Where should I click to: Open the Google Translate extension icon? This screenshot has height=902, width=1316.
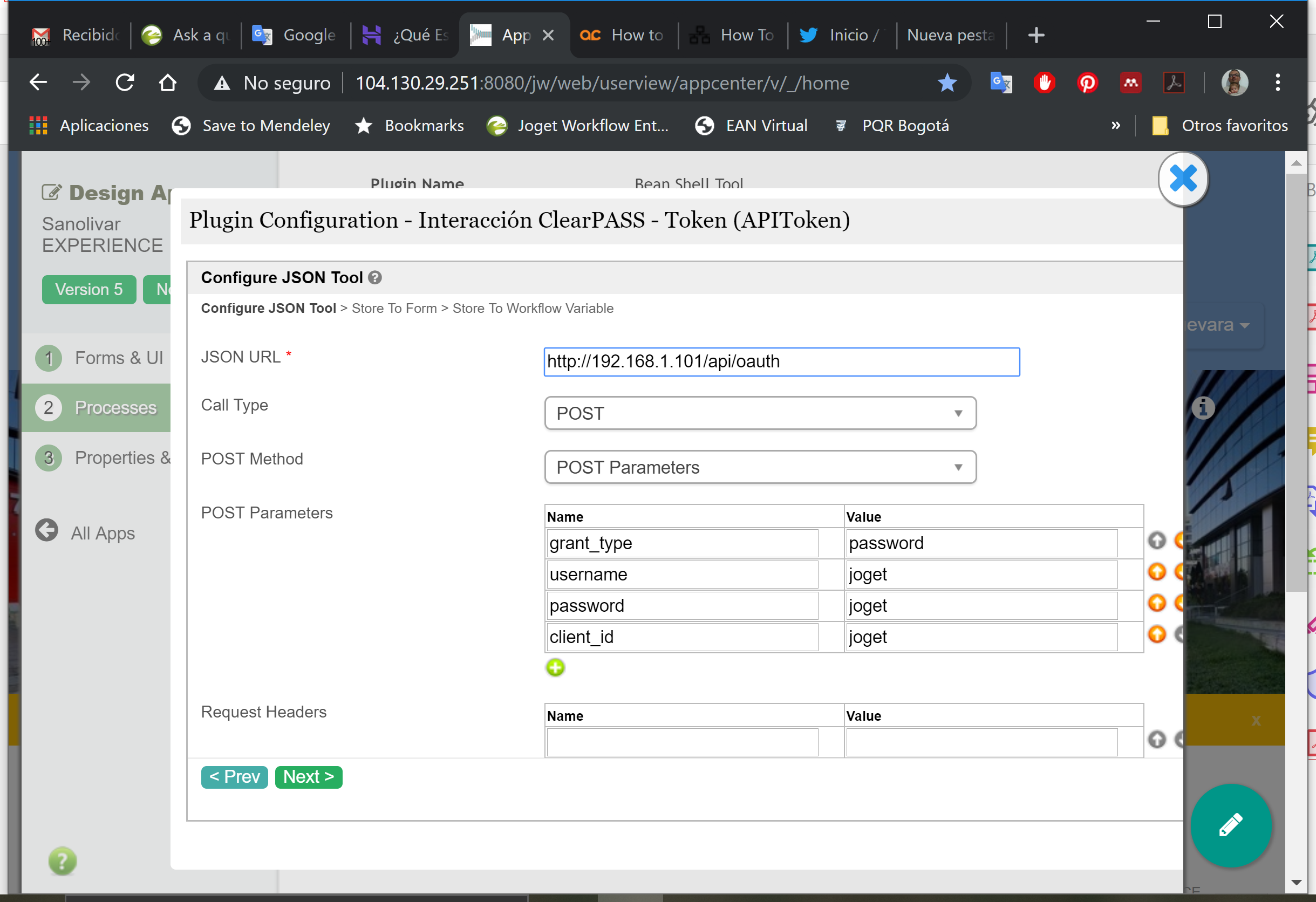click(1000, 83)
